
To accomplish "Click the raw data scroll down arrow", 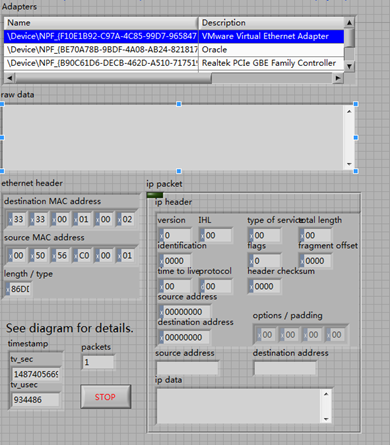I will click(349, 164).
